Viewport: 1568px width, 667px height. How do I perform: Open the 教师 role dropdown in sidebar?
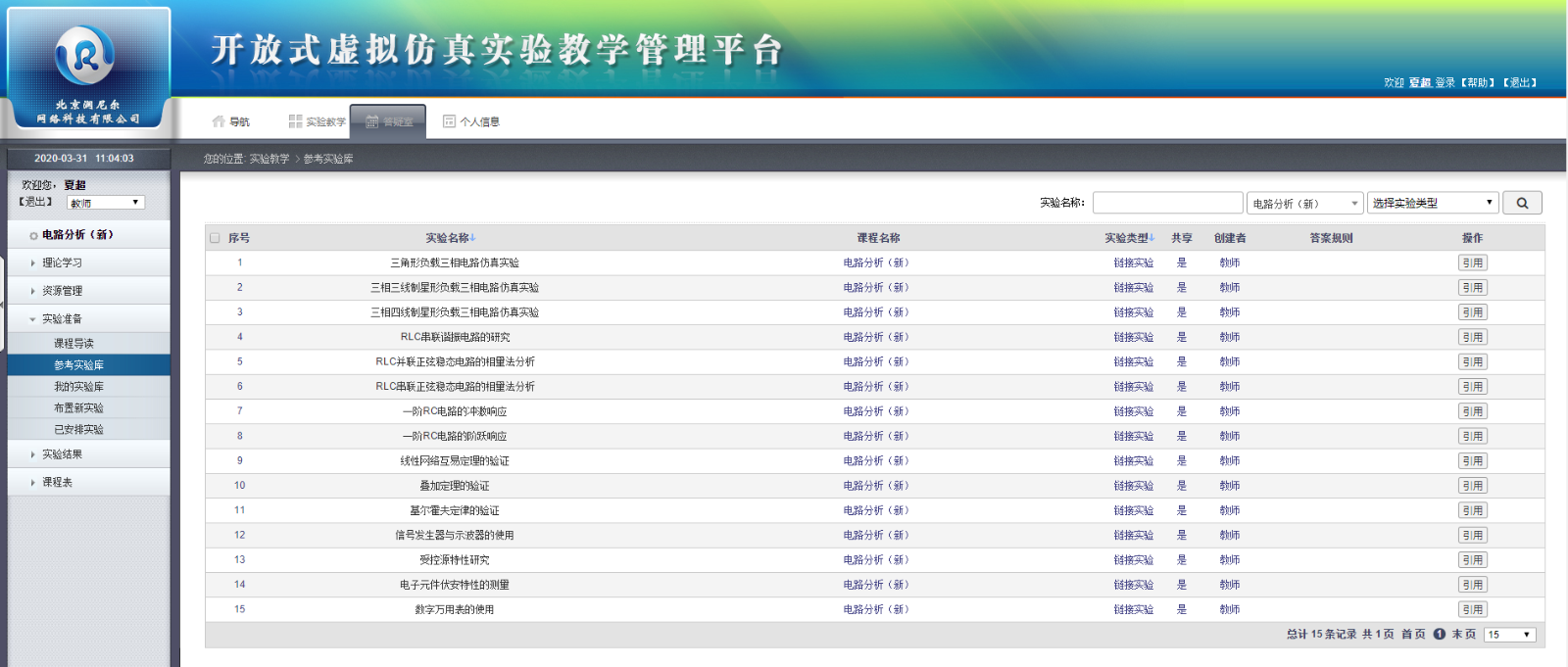pyautogui.click(x=106, y=203)
